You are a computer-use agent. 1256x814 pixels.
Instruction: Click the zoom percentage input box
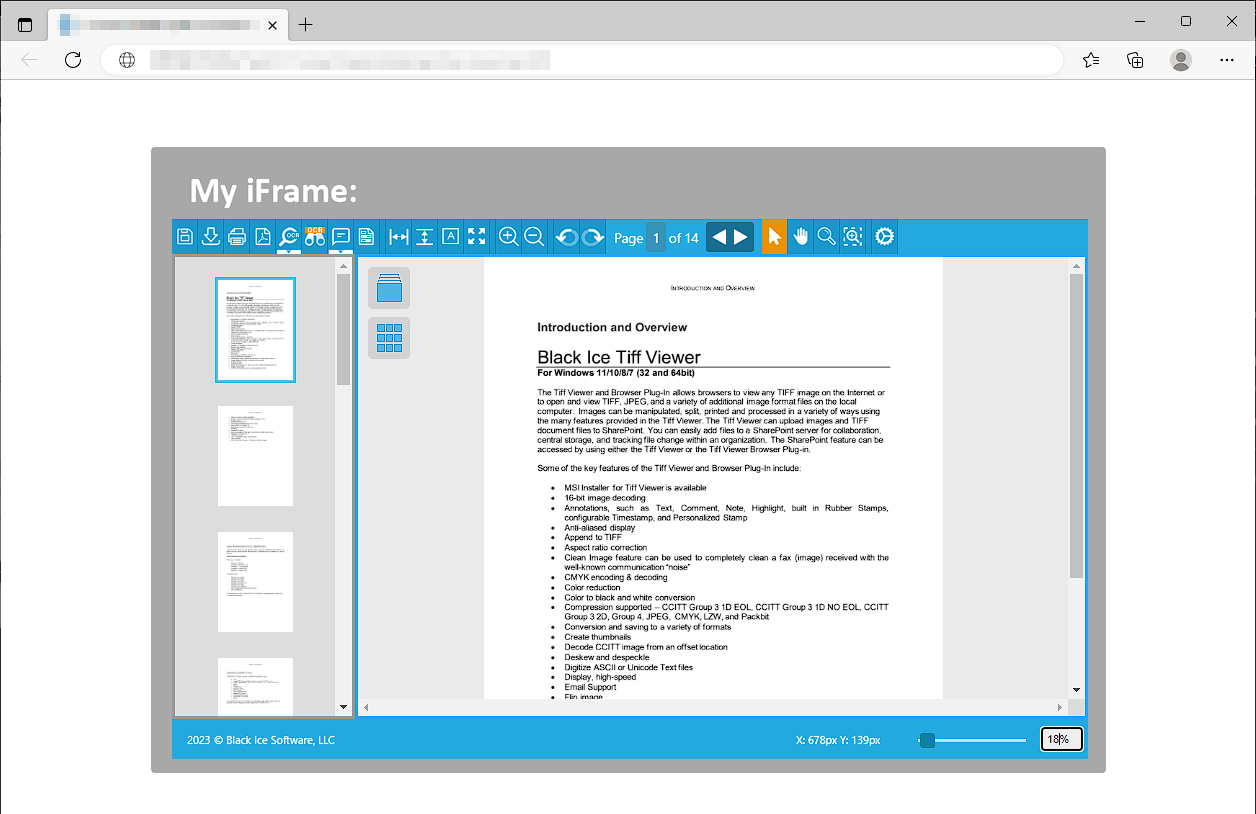point(1061,740)
